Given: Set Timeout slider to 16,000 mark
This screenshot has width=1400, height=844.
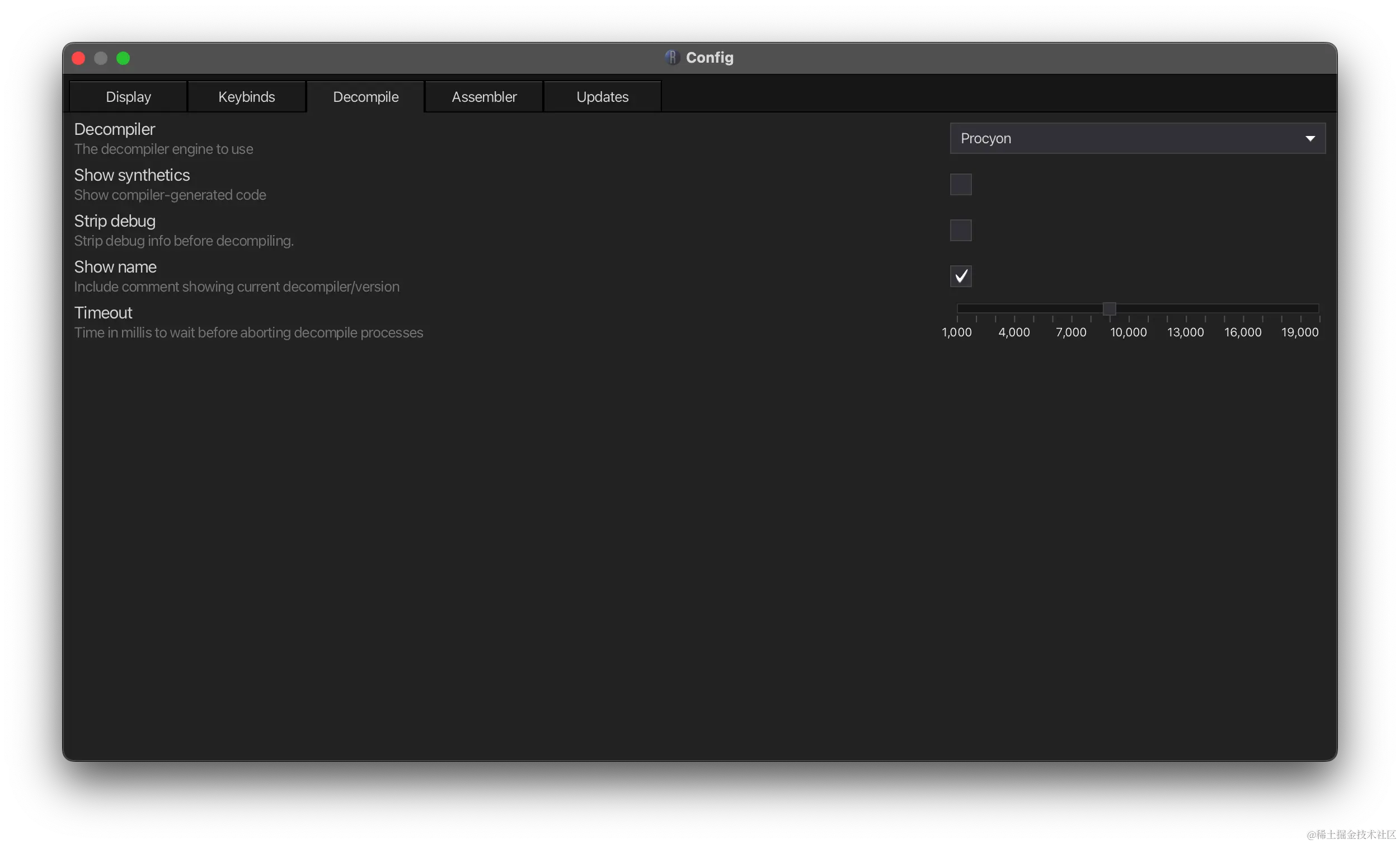Looking at the screenshot, I should [x=1243, y=308].
